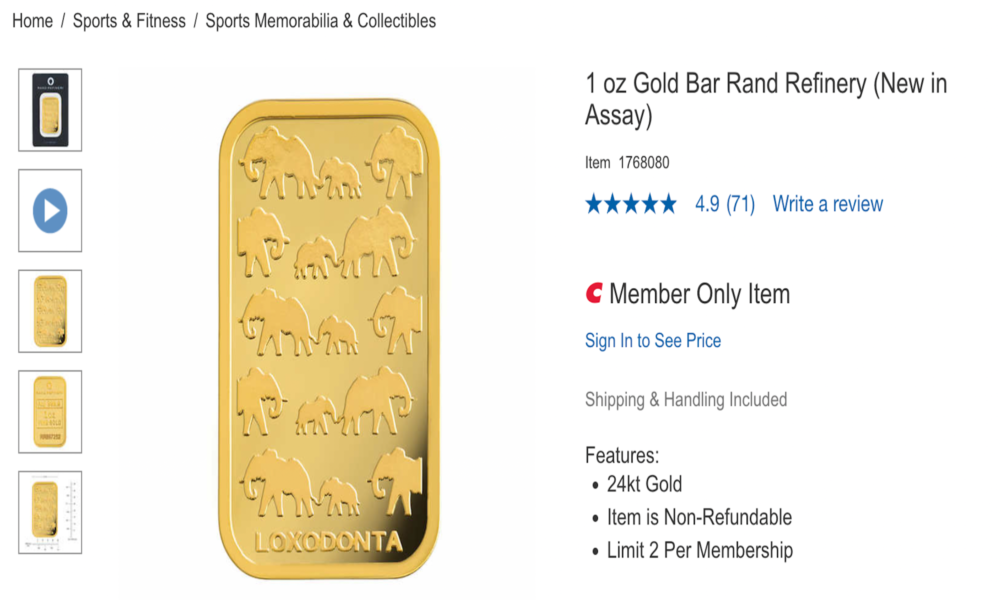Open Sports Memorabilia & Collectibles breadcrumb
The image size is (1000, 600).
coord(320,21)
